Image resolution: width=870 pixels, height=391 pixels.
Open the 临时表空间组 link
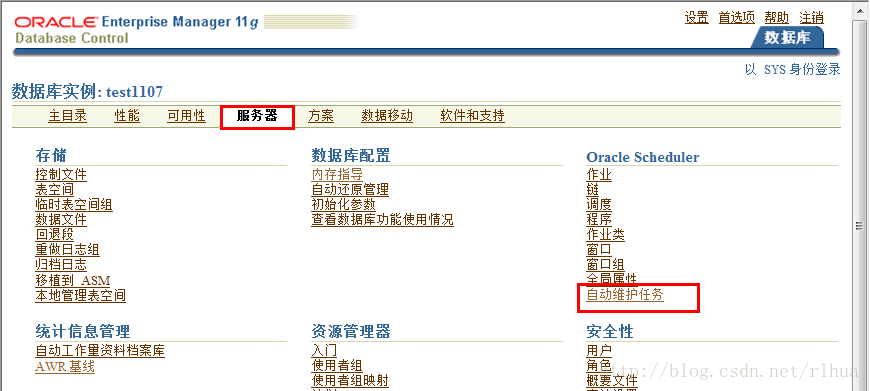74,205
